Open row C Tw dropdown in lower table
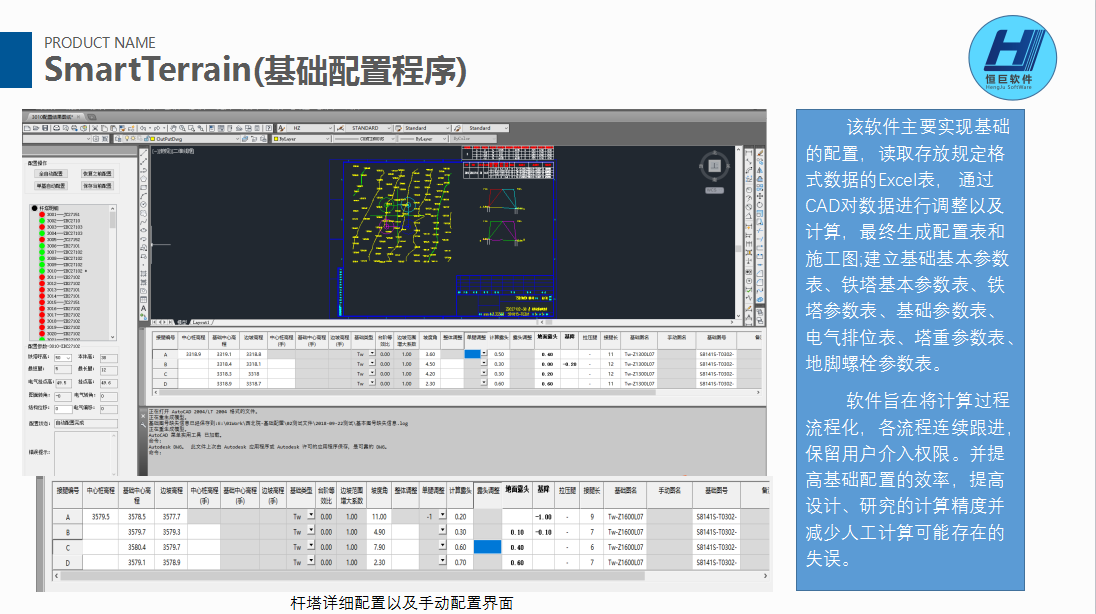Viewport: 1096px width, 614px height. point(311,546)
